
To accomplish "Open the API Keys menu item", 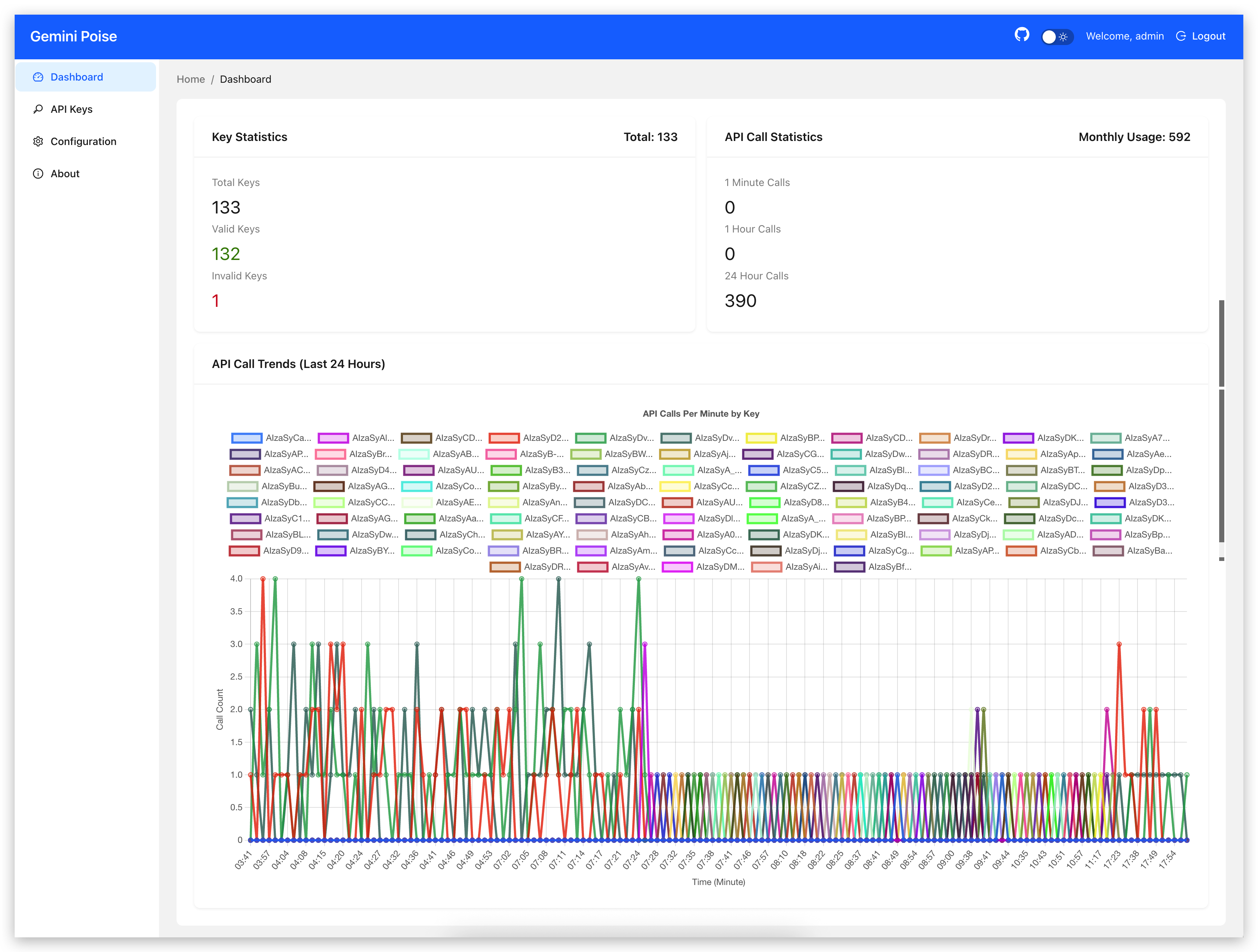I will click(x=86, y=109).
